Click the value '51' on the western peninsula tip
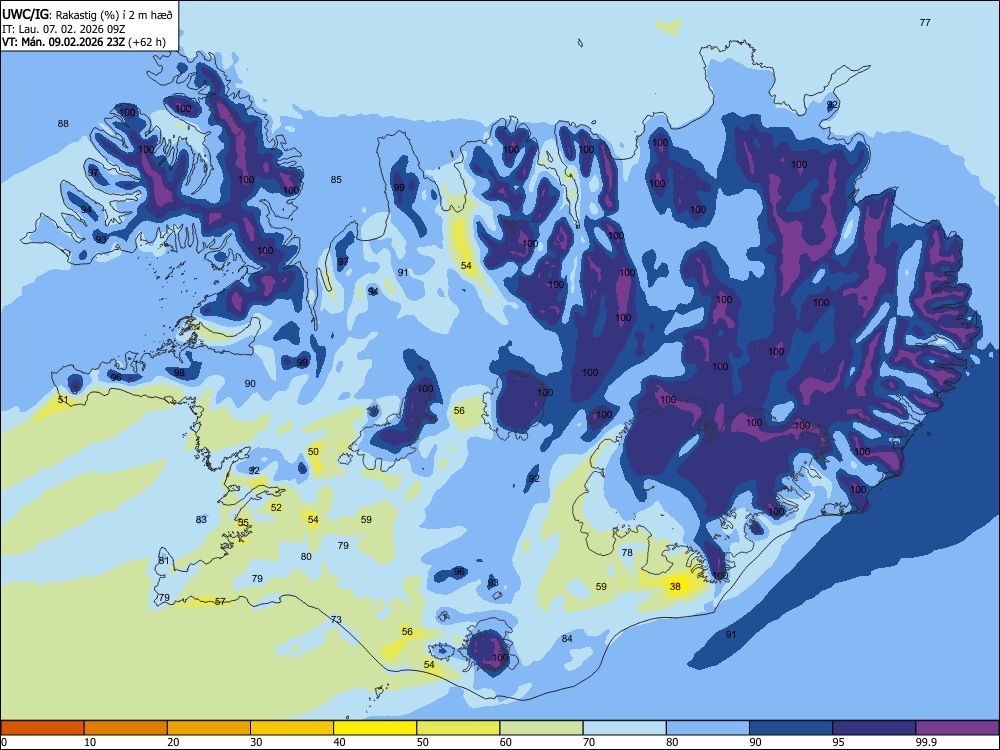Screen dimensions: 1000x750 (62, 399)
